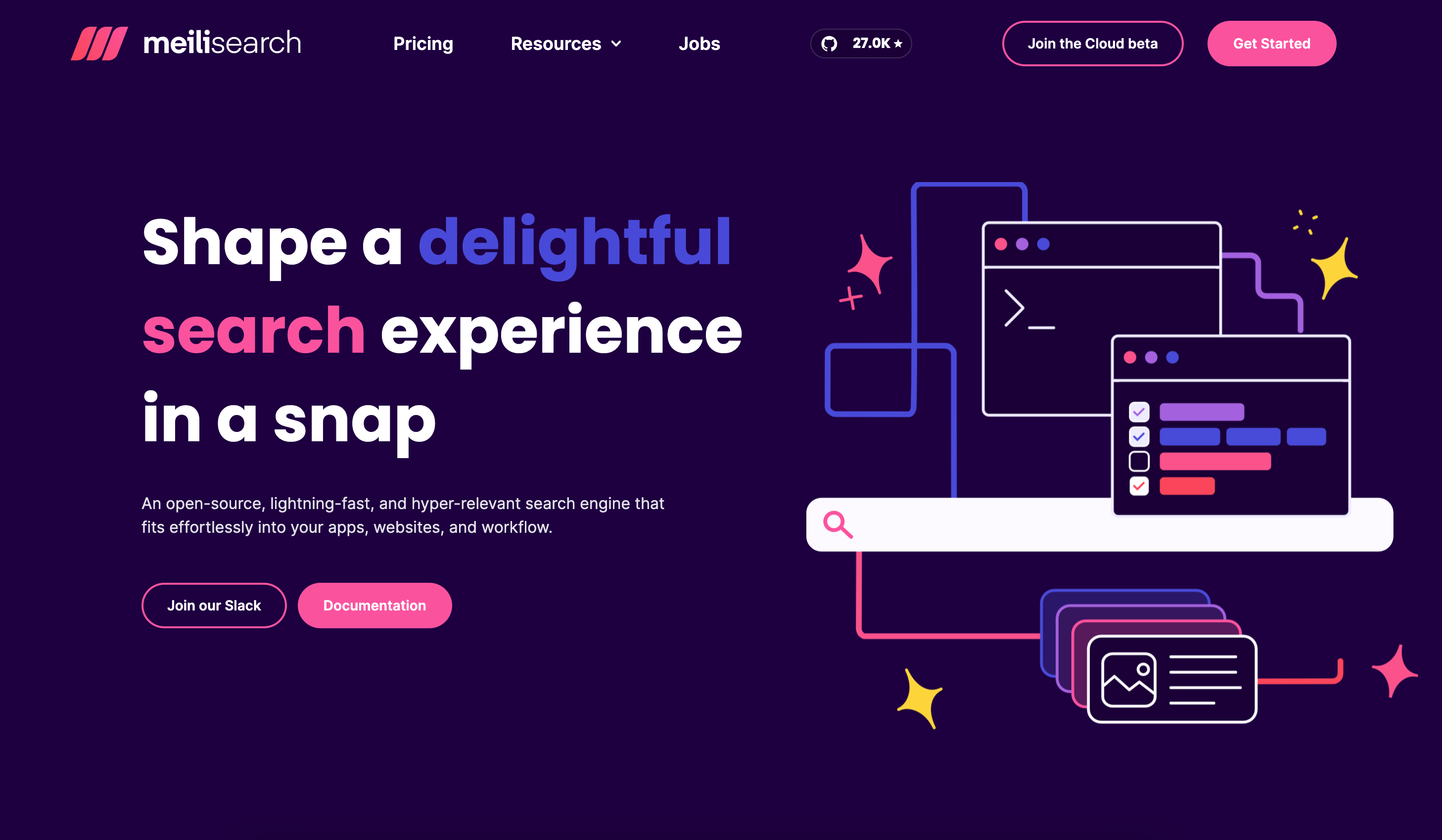Viewport: 1442px width, 840px height.
Task: Click the Join our Slack button
Action: point(214,605)
